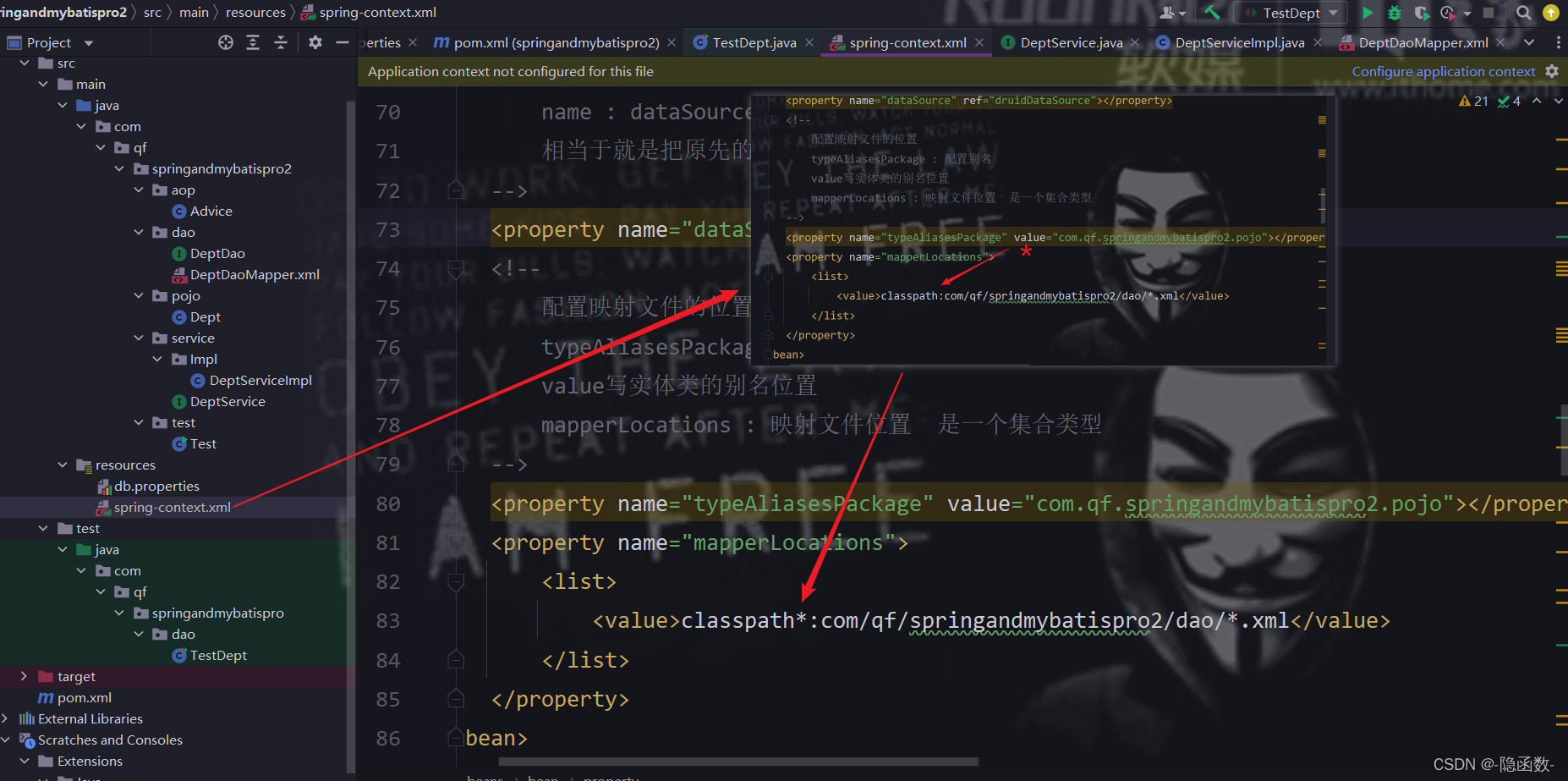This screenshot has height=781, width=1568.
Task: Click Collapse All in Project panel
Action: (x=281, y=42)
